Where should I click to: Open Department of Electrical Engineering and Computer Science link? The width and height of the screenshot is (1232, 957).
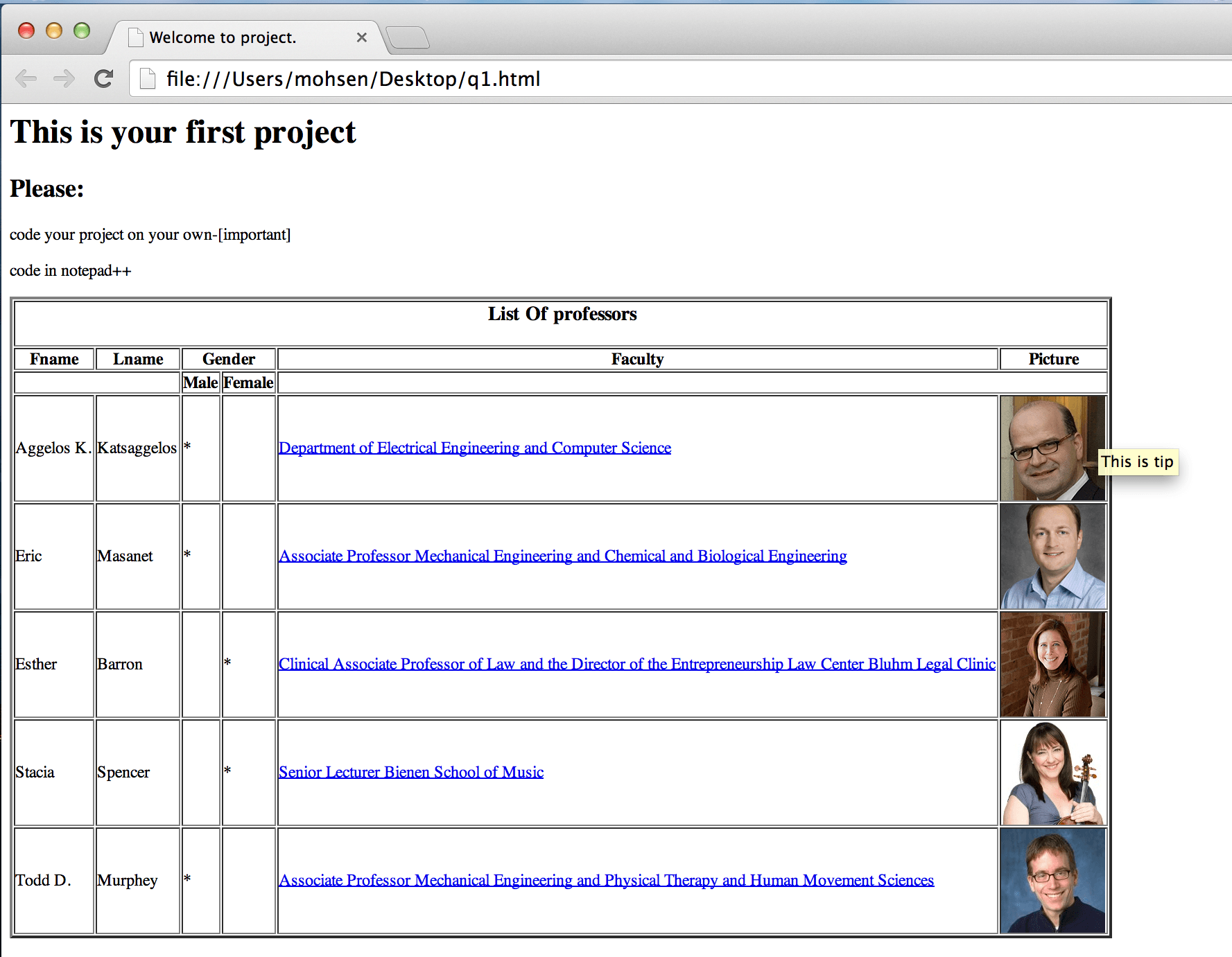(474, 448)
